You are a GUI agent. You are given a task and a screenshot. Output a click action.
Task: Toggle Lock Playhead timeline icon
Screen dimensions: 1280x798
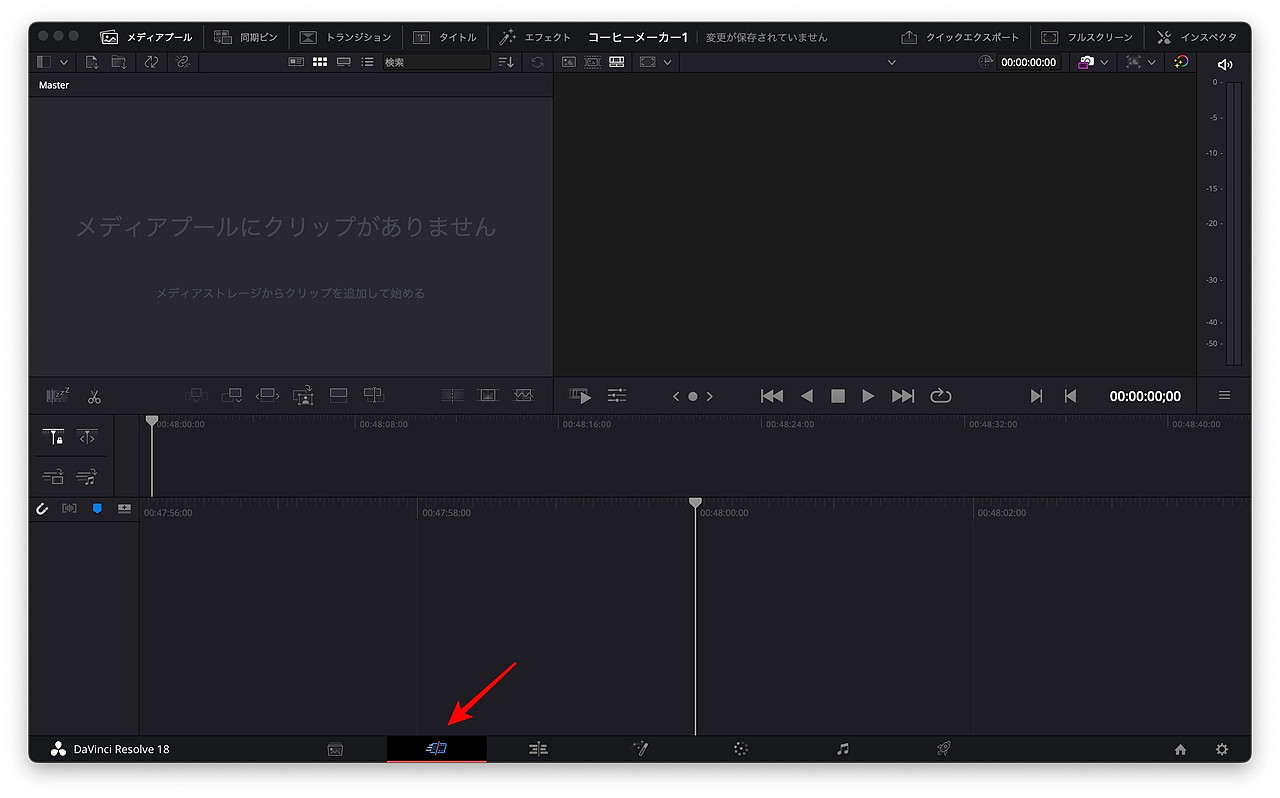click(54, 437)
